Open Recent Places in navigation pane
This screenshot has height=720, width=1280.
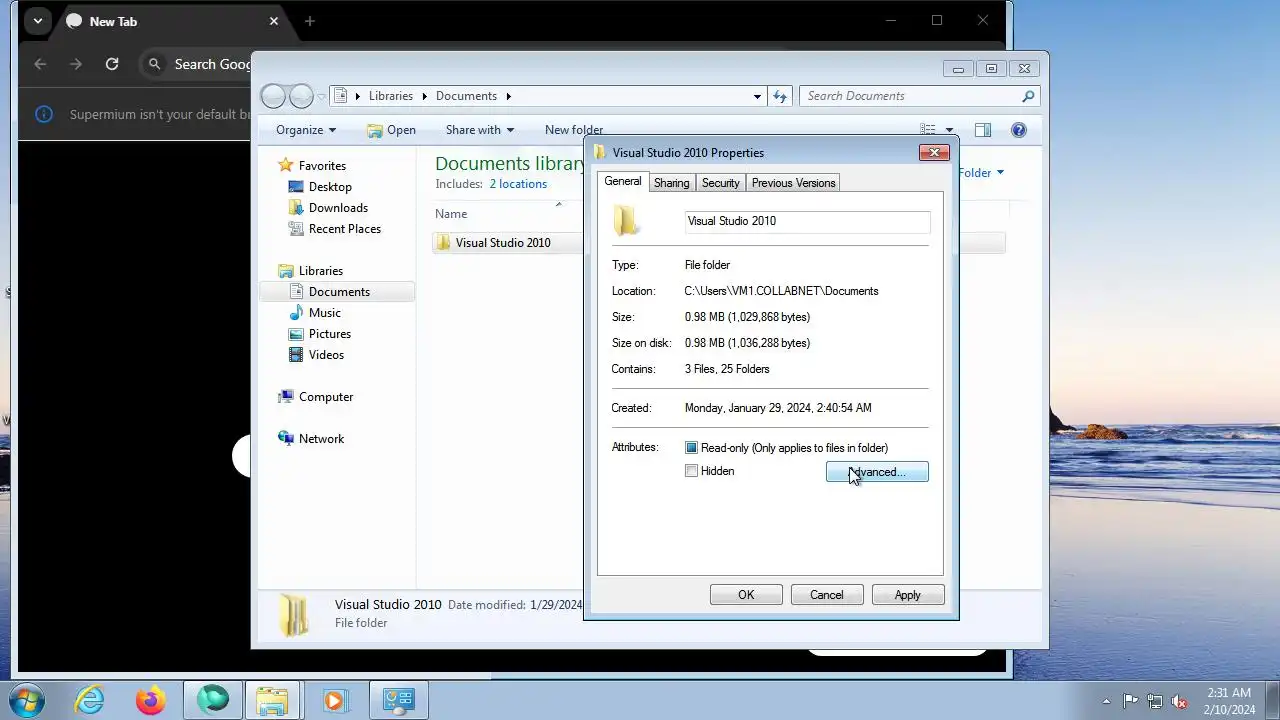[x=345, y=229]
